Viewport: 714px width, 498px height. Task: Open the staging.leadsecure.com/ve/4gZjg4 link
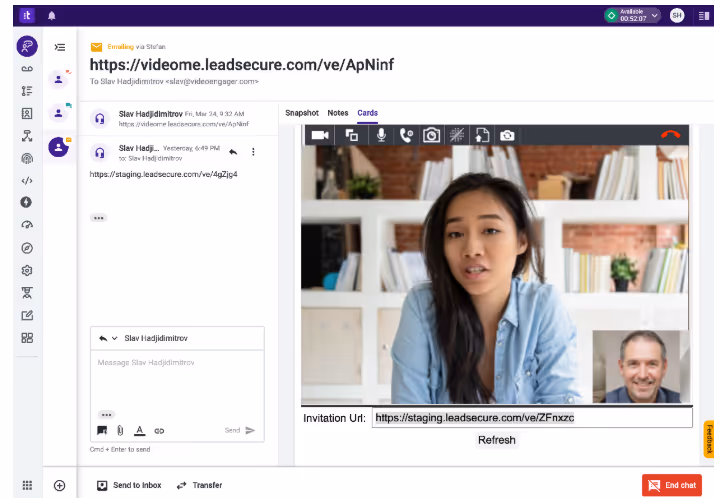163,174
